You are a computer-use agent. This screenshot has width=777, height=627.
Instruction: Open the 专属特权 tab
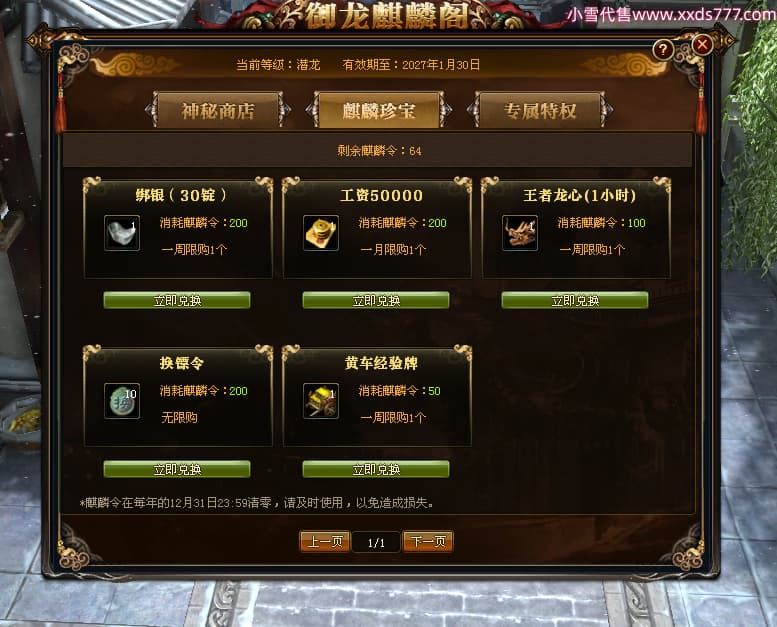pyautogui.click(x=540, y=110)
